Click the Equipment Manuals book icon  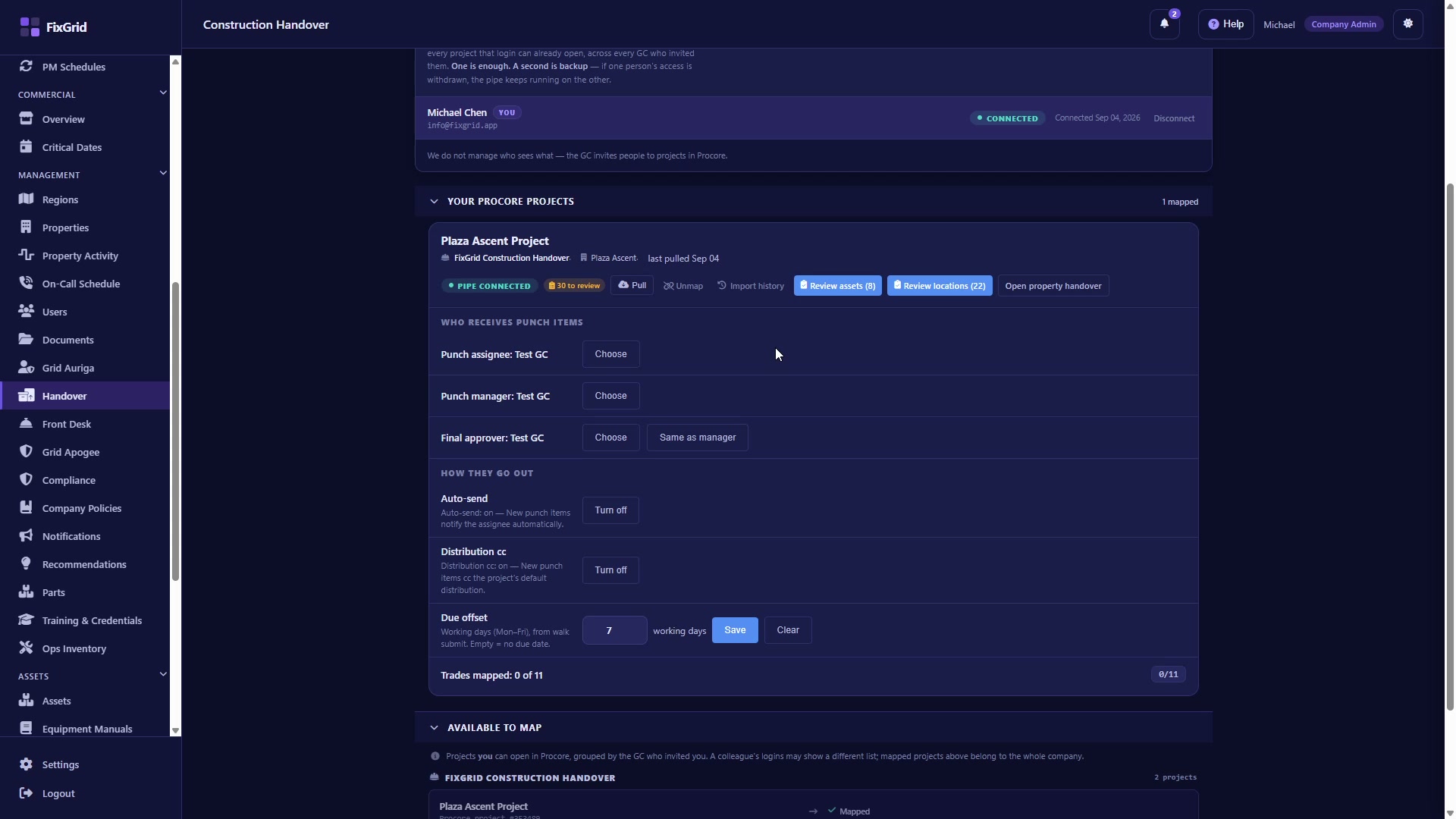pos(26,728)
